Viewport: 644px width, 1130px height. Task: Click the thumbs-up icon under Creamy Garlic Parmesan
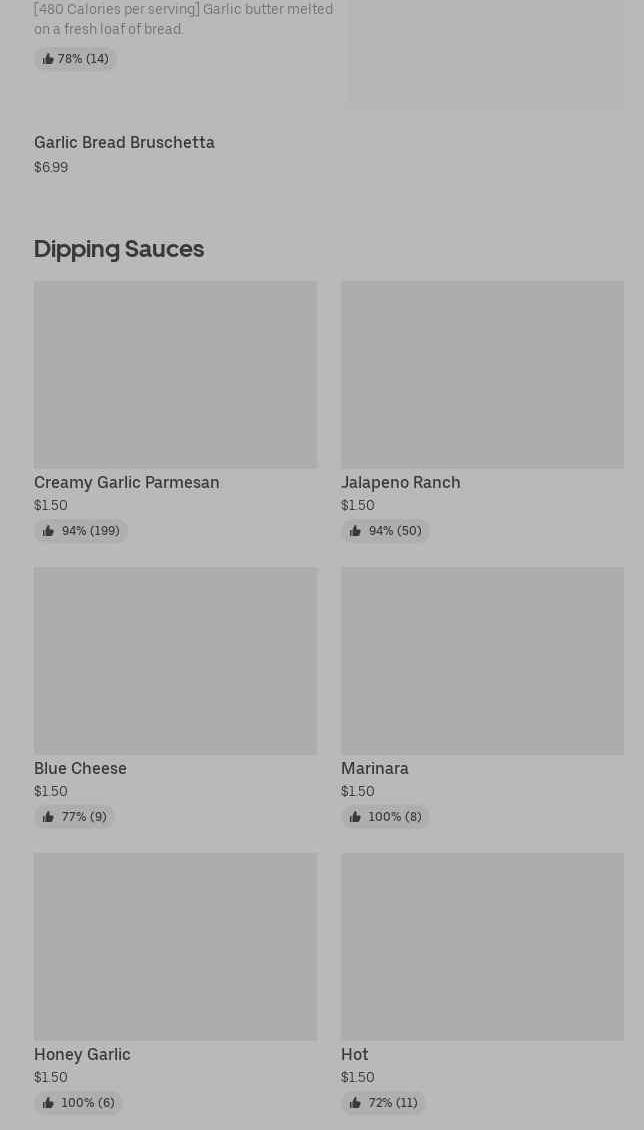pyautogui.click(x=48, y=531)
